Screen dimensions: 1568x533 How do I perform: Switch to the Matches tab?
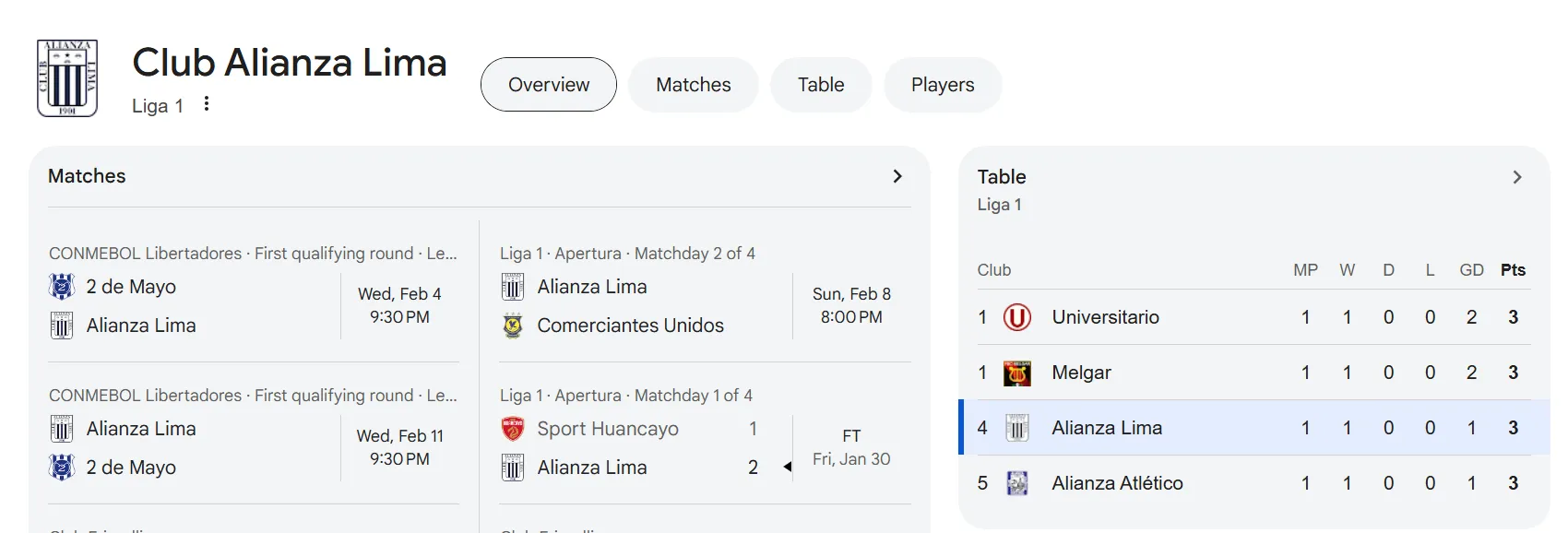[693, 84]
